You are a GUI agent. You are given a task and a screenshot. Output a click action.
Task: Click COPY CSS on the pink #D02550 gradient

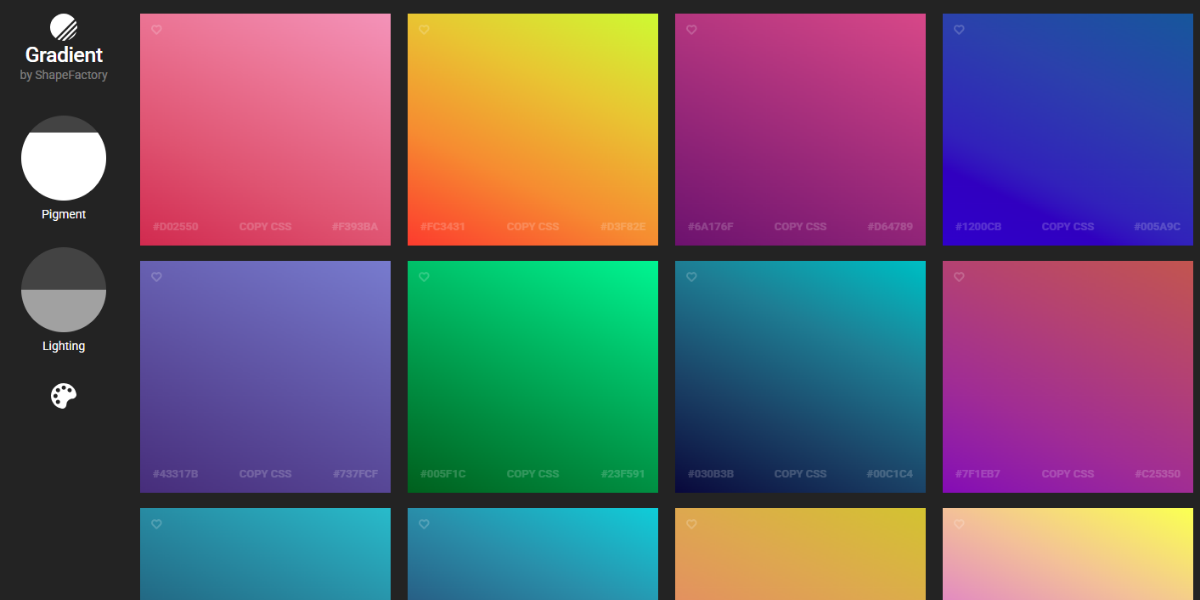coord(264,226)
